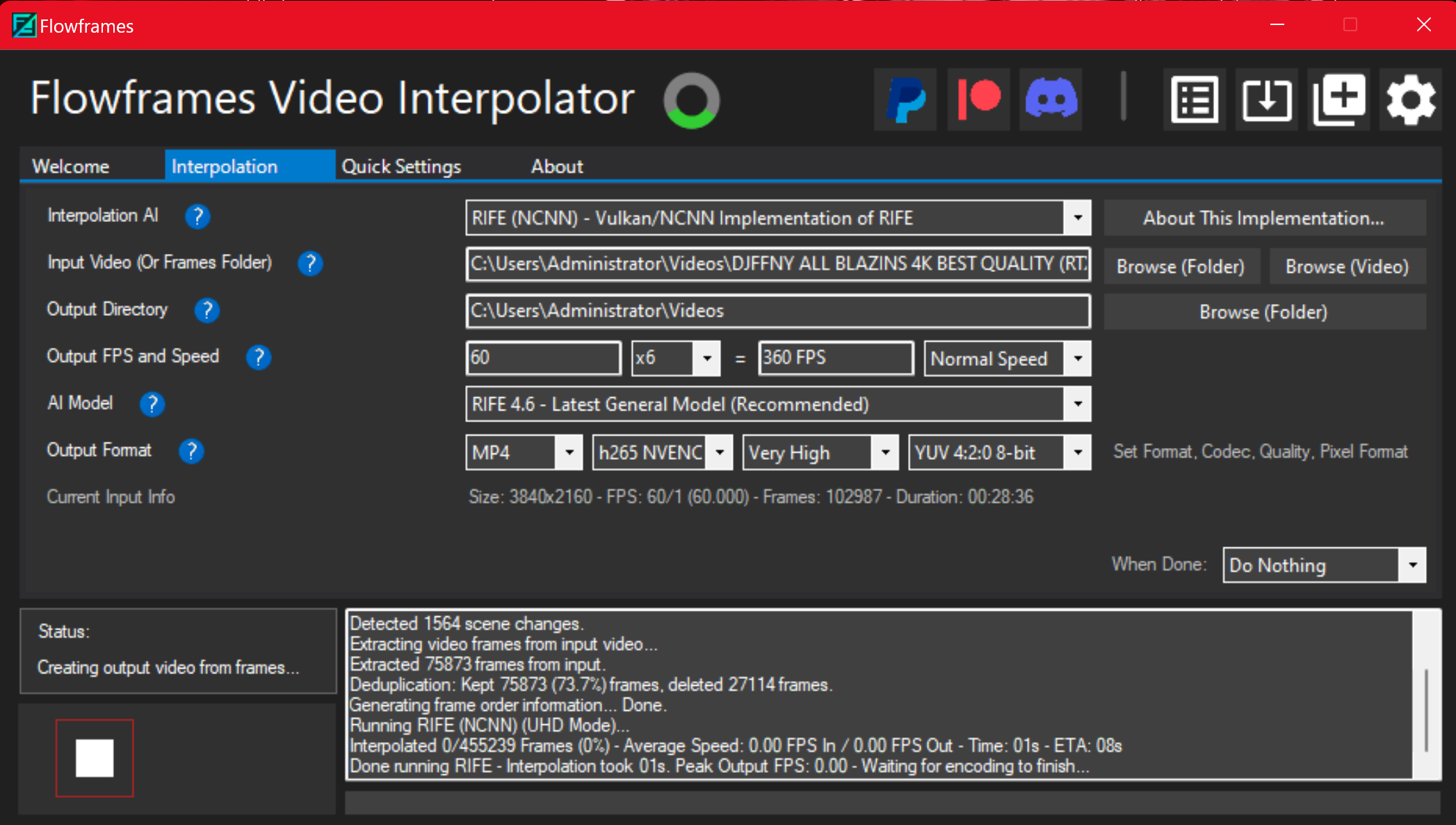Open the PayPal donation link icon

point(905,99)
